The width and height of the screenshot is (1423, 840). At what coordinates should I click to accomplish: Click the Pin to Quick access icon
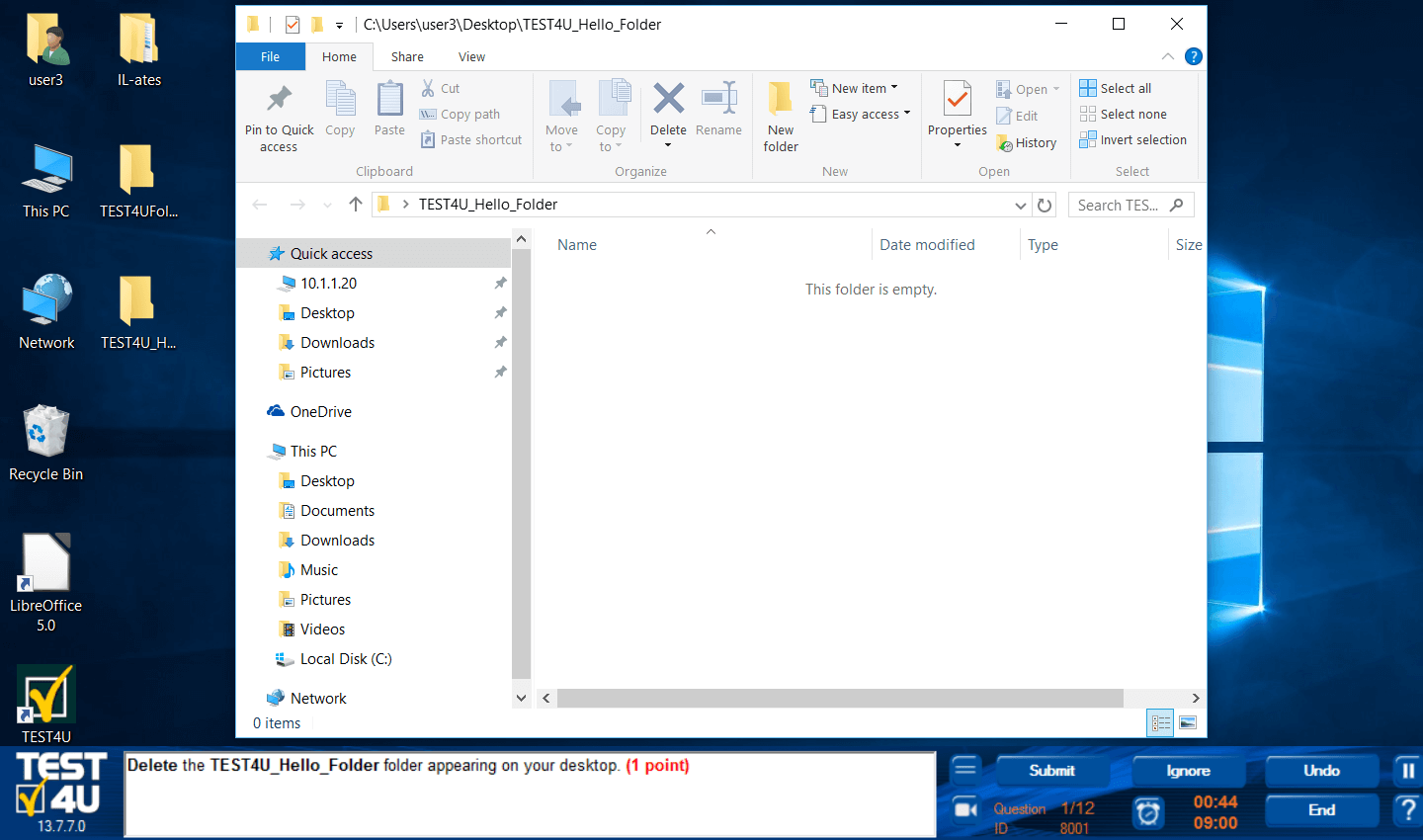pyautogui.click(x=279, y=99)
